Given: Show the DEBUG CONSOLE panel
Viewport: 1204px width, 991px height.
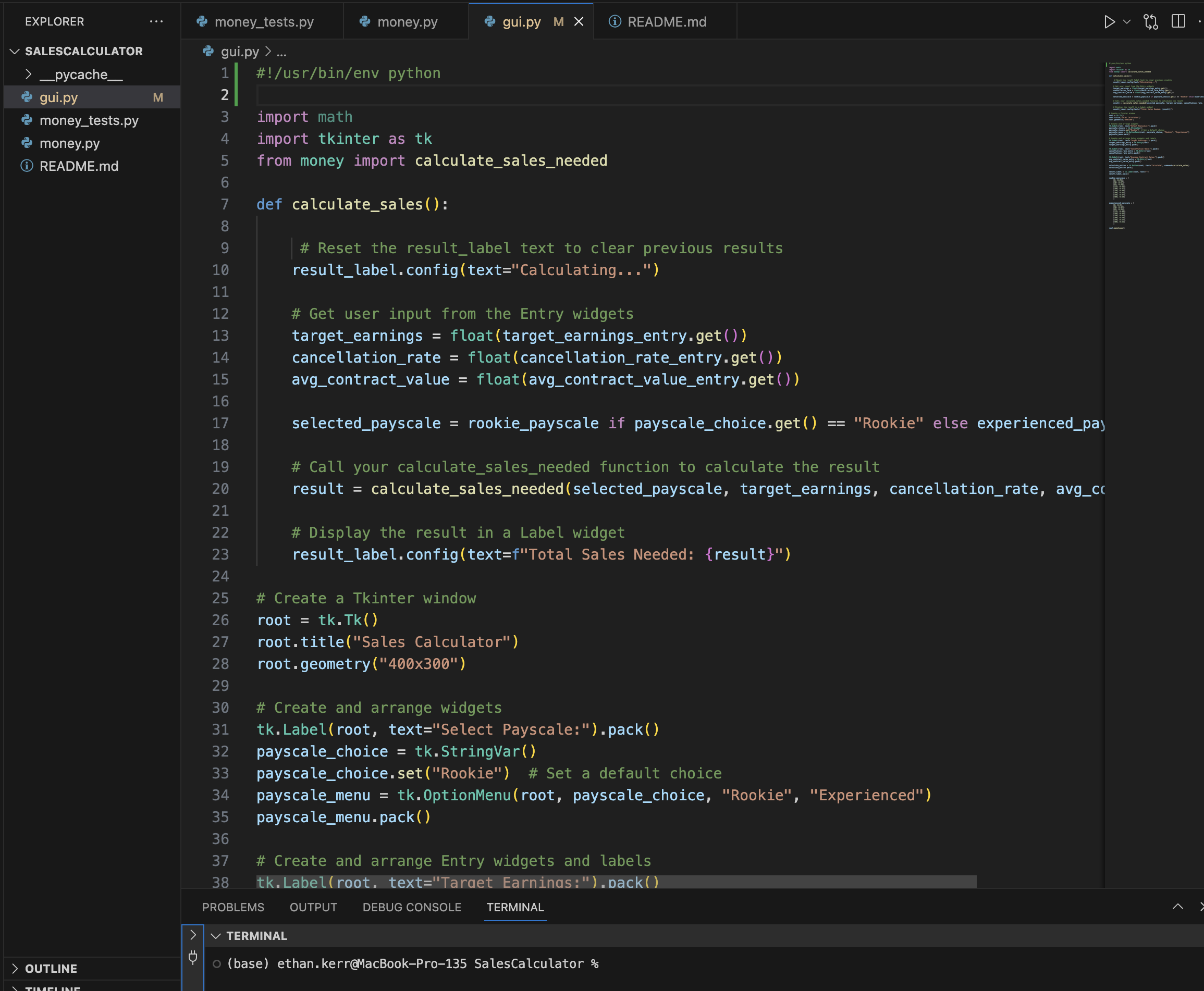Looking at the screenshot, I should tap(411, 907).
